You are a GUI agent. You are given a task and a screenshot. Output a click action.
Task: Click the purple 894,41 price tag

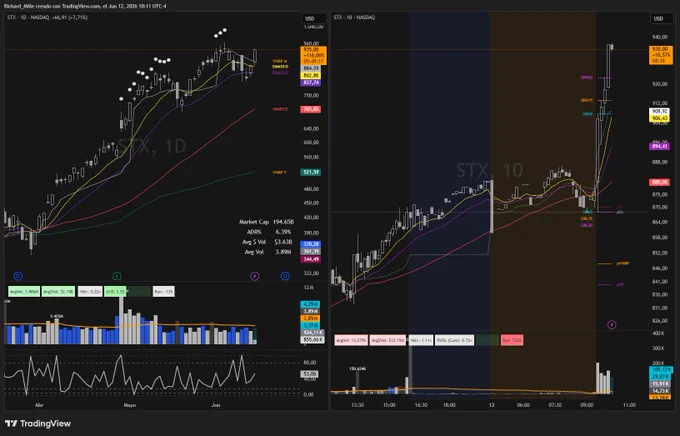point(660,147)
